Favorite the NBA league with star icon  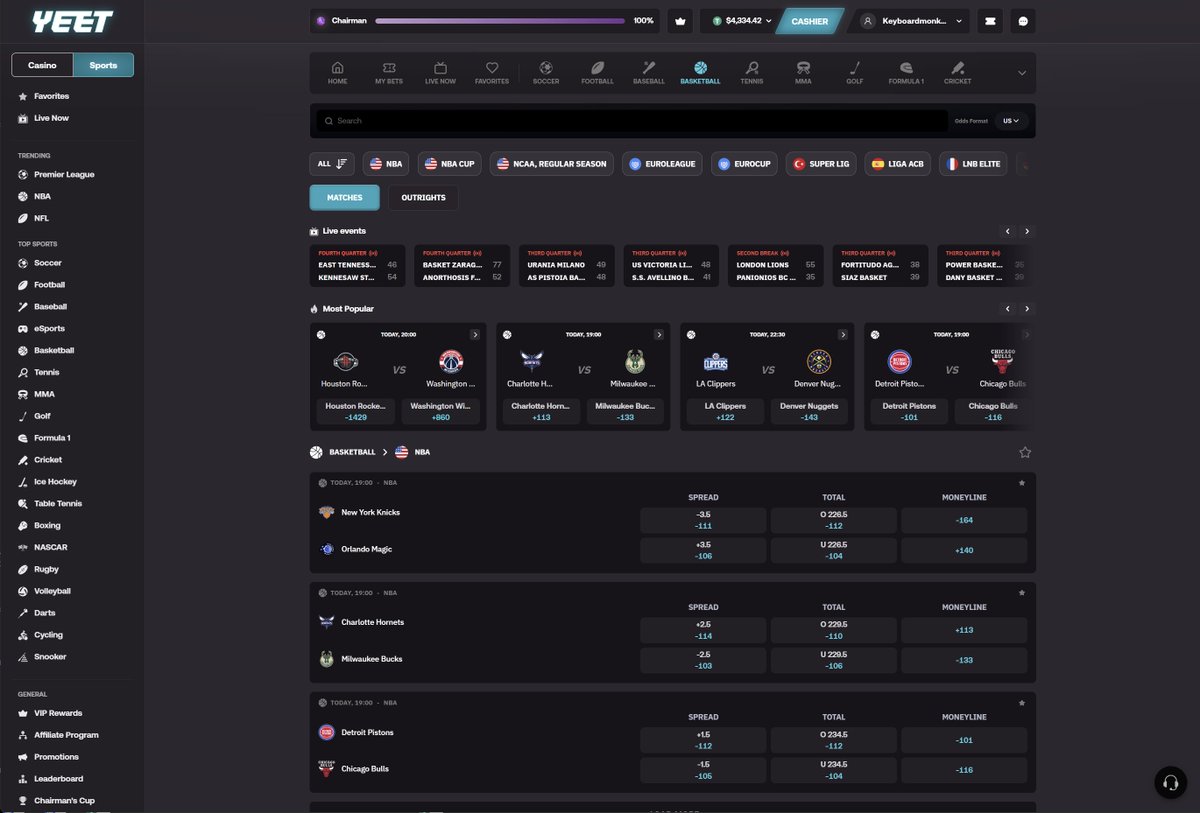coord(1025,452)
